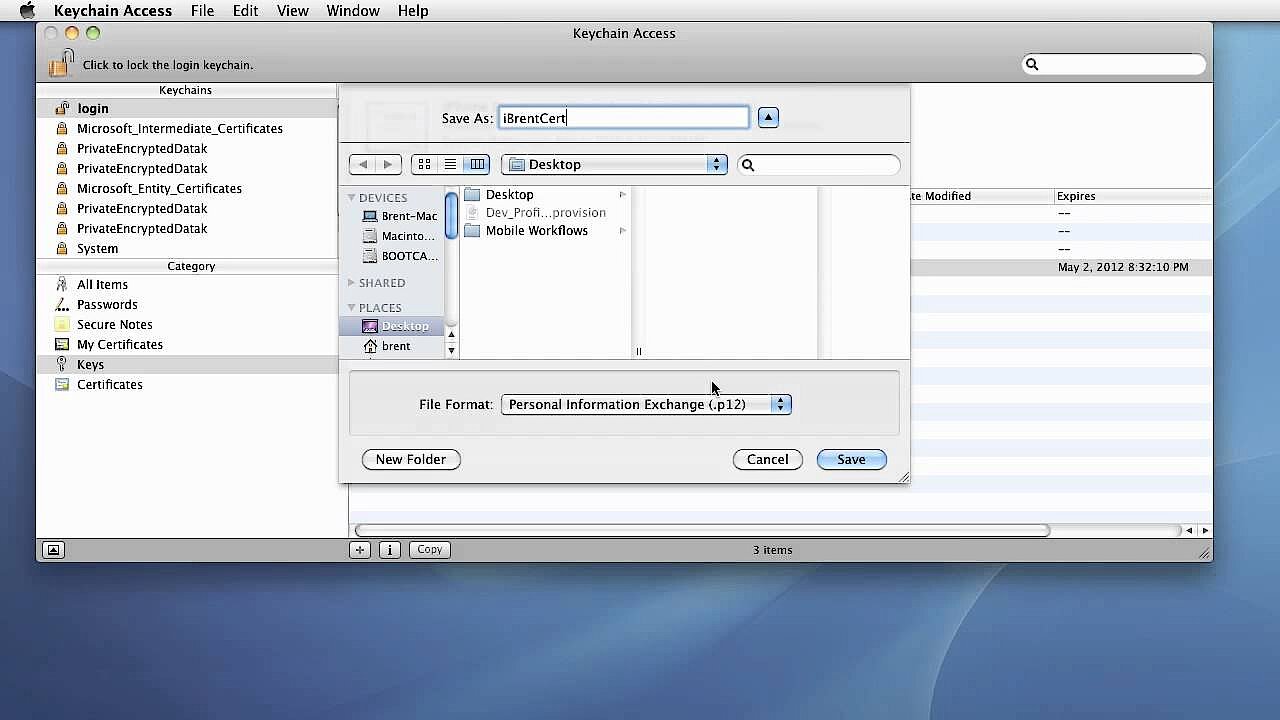
Task: Go back in the file browser
Action: coord(362,164)
